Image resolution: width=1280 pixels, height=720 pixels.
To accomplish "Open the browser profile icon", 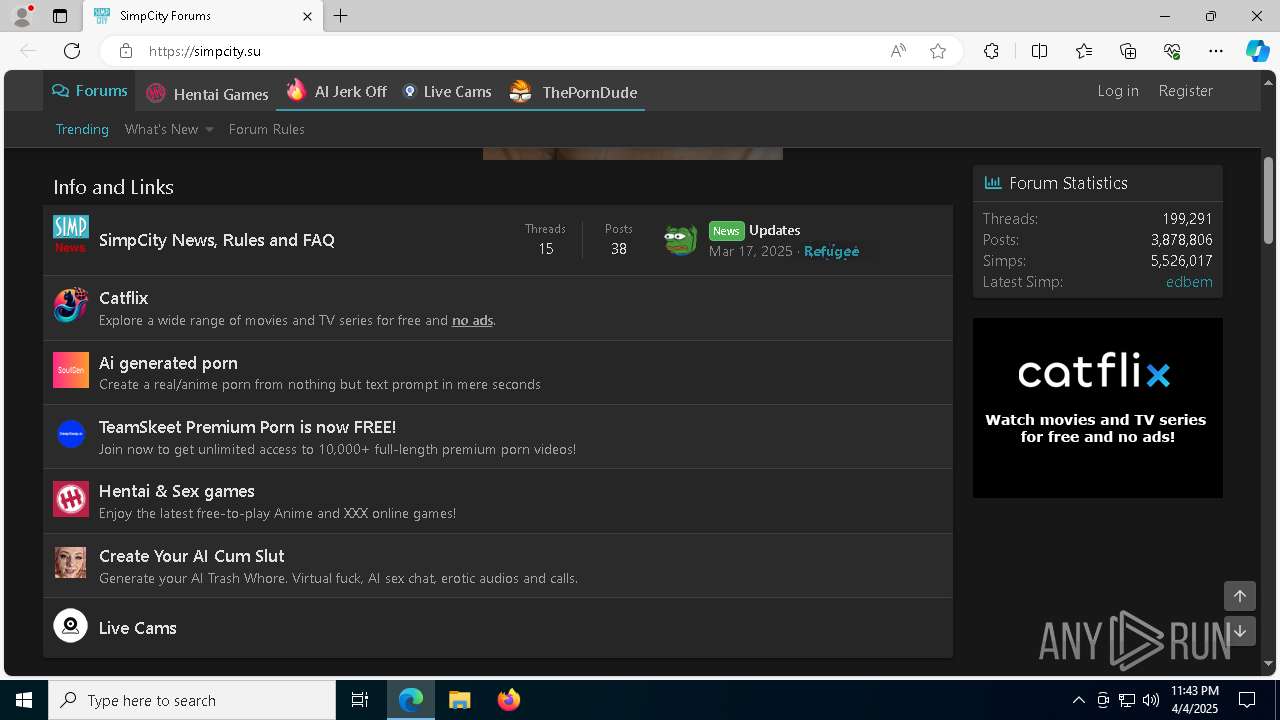I will click(22, 16).
